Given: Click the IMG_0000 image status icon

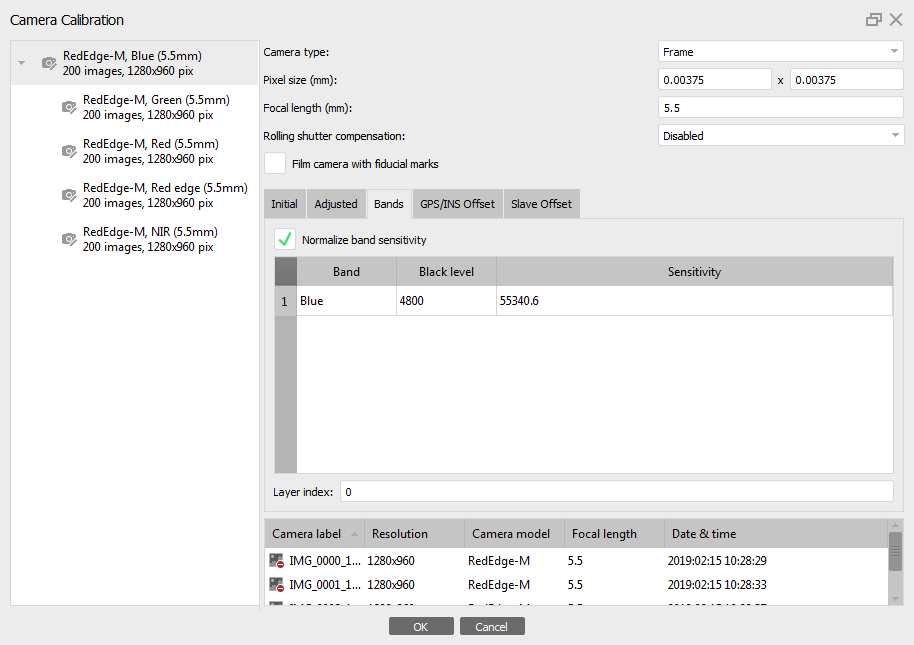Looking at the screenshot, I should (276, 561).
